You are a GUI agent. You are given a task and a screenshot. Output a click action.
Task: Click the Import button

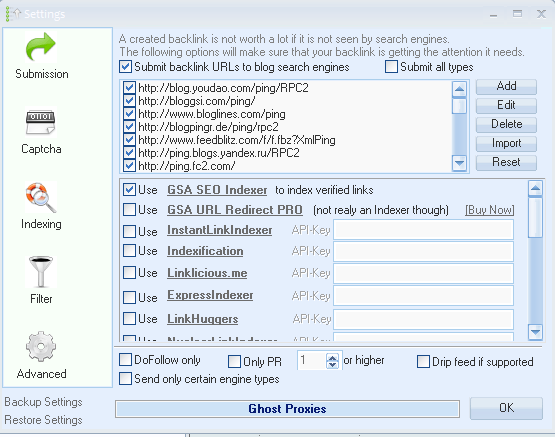pos(506,144)
